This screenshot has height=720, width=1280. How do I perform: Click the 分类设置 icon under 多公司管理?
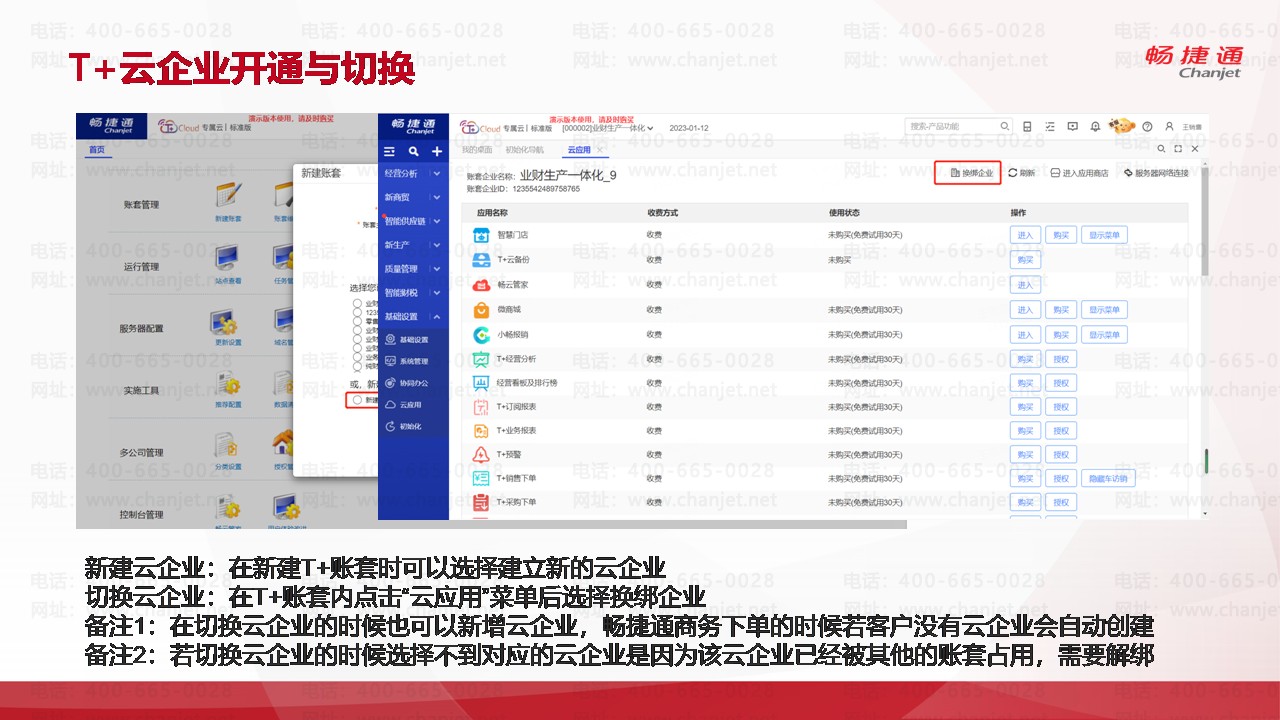coord(227,445)
